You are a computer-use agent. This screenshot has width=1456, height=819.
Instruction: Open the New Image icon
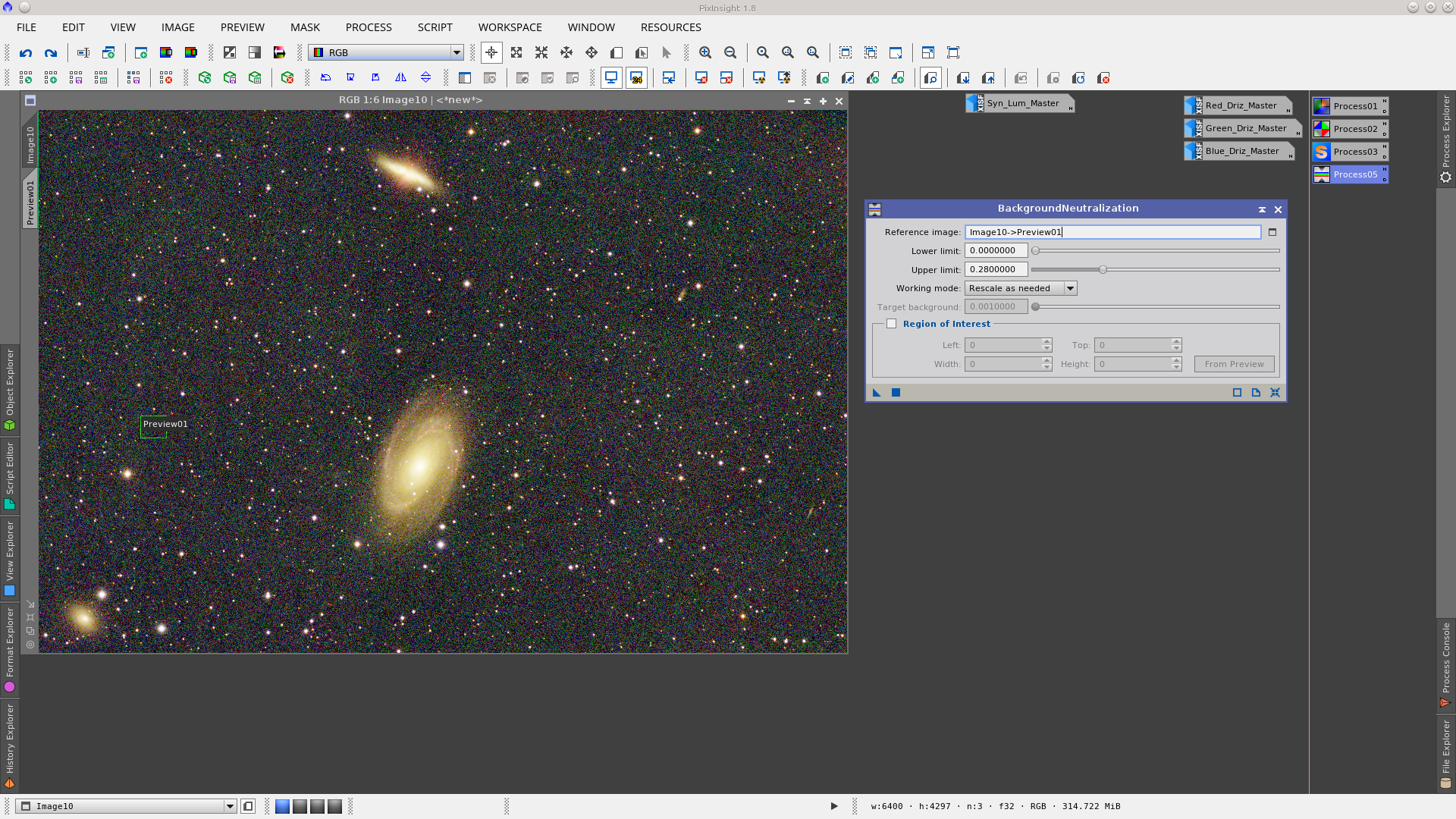[140, 52]
